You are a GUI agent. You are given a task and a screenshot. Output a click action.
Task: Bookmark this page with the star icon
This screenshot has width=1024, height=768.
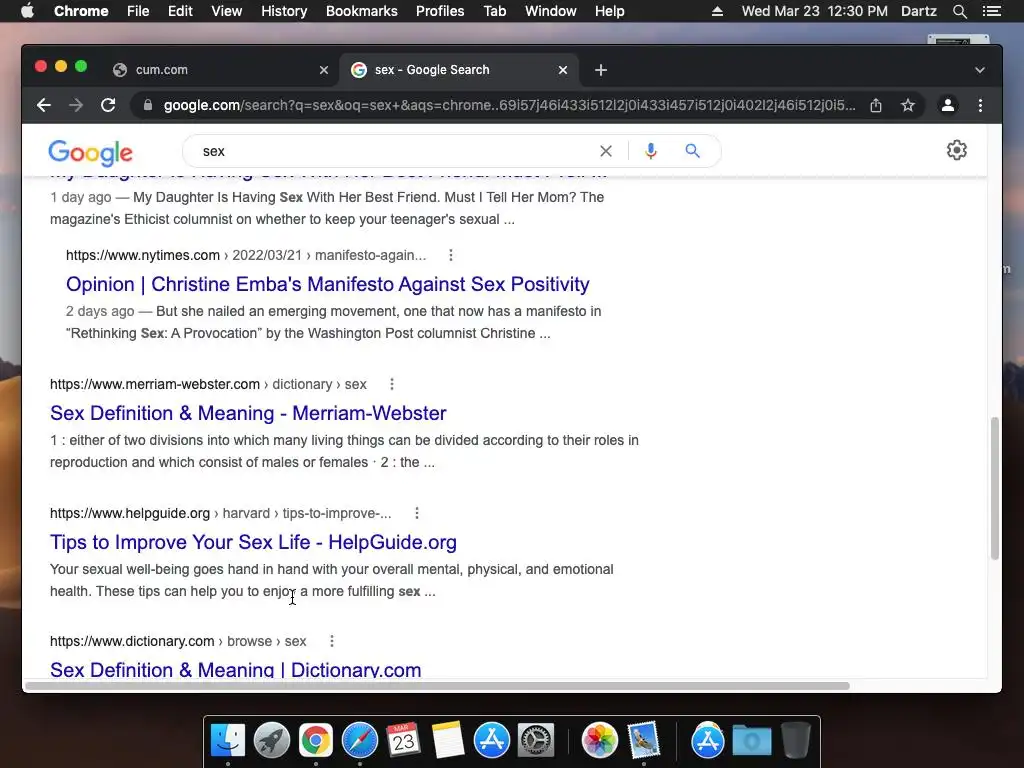tap(908, 105)
